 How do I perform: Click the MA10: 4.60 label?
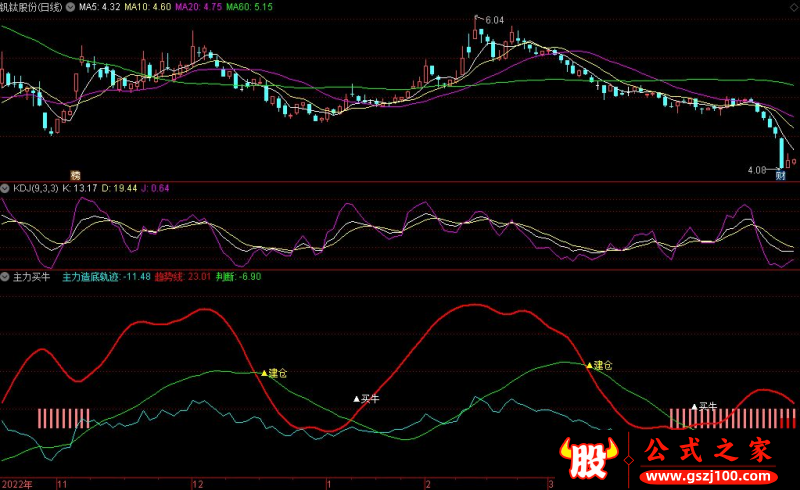tap(147, 7)
